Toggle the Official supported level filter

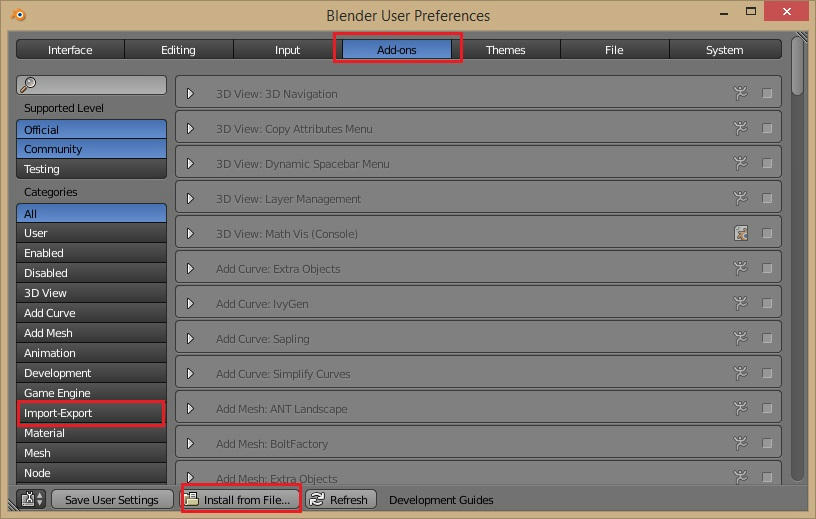[x=92, y=129]
